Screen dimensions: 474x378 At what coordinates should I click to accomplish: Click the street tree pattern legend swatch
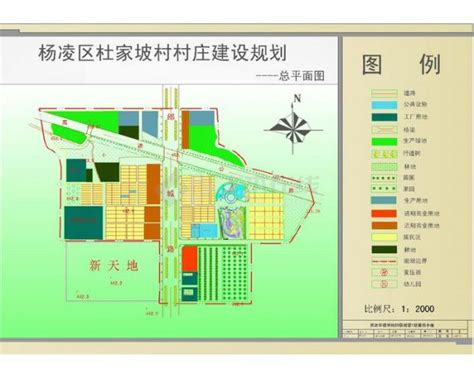(x=384, y=154)
